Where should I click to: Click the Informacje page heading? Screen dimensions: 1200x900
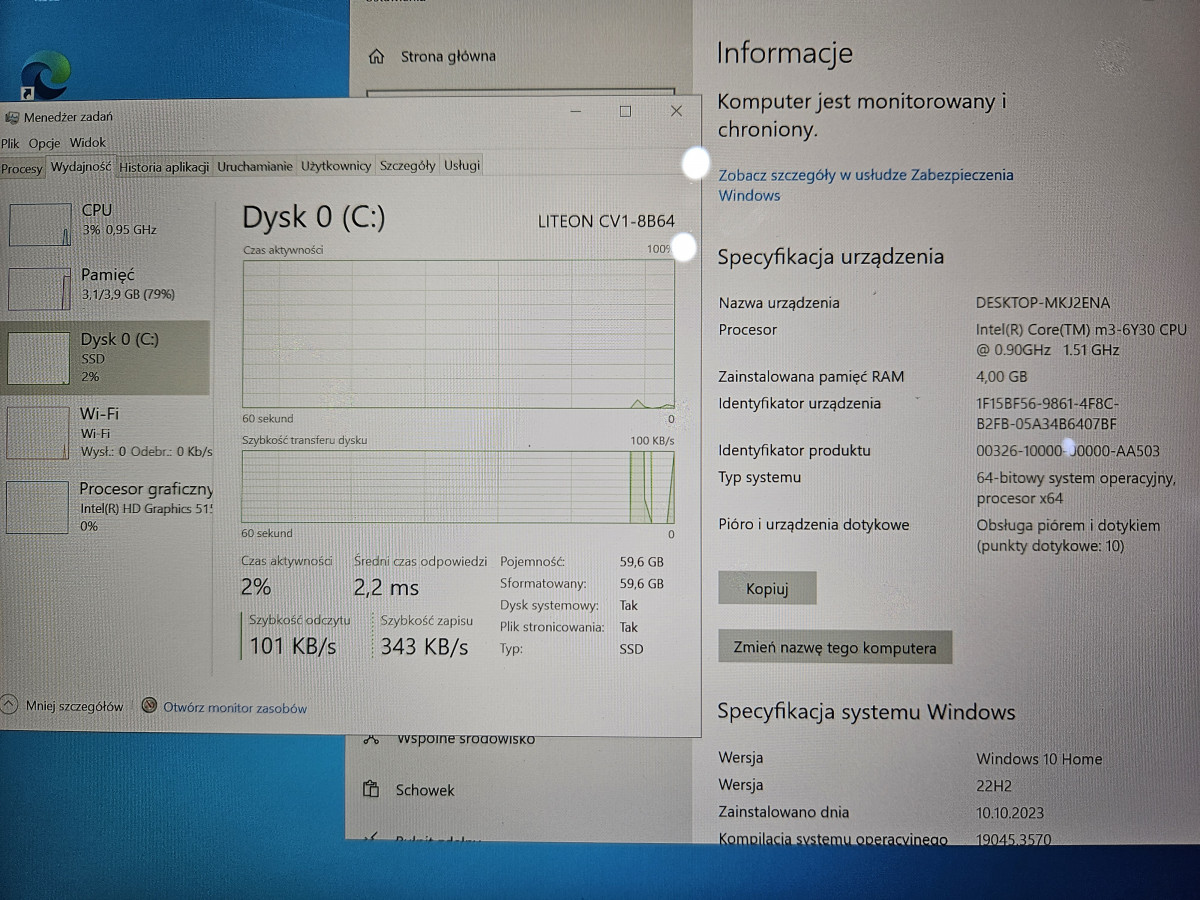tap(785, 53)
